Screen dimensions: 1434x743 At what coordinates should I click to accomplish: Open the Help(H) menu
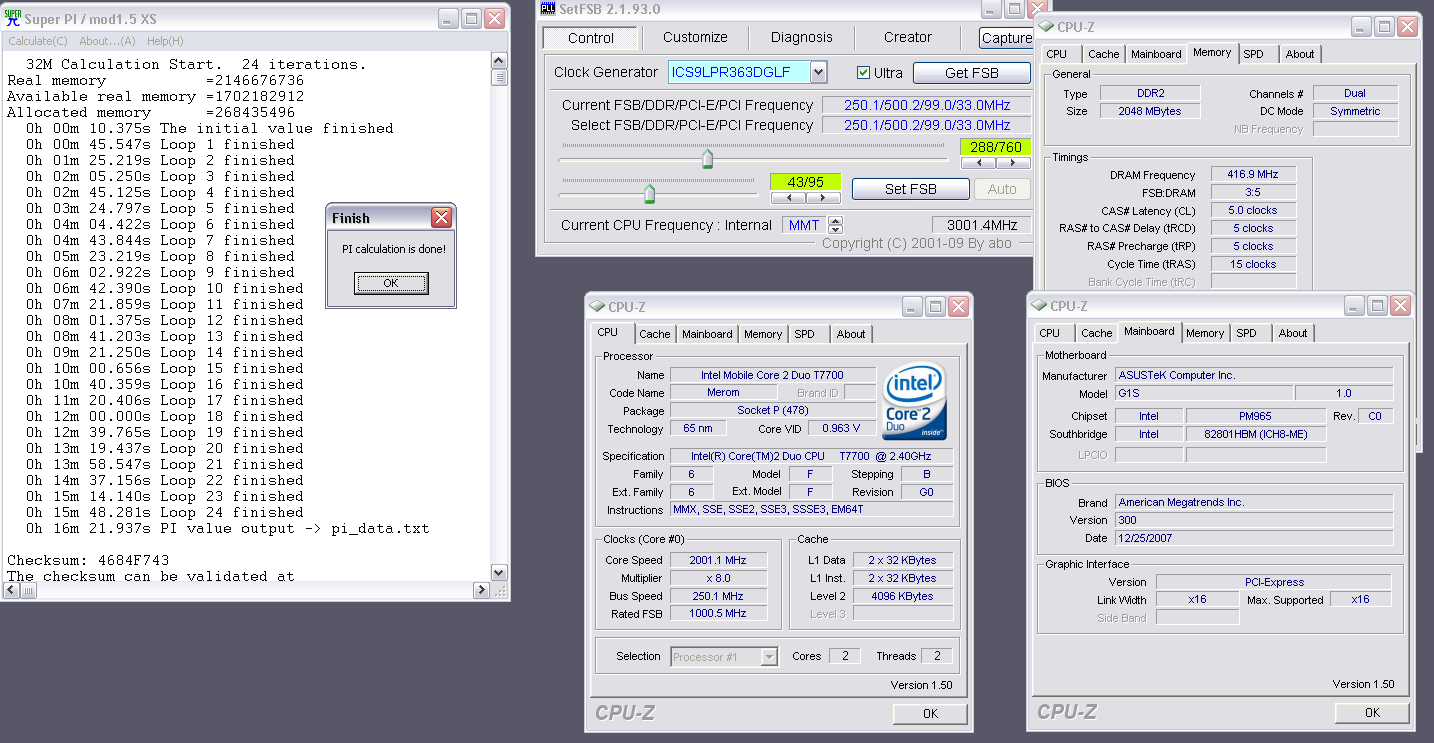165,41
